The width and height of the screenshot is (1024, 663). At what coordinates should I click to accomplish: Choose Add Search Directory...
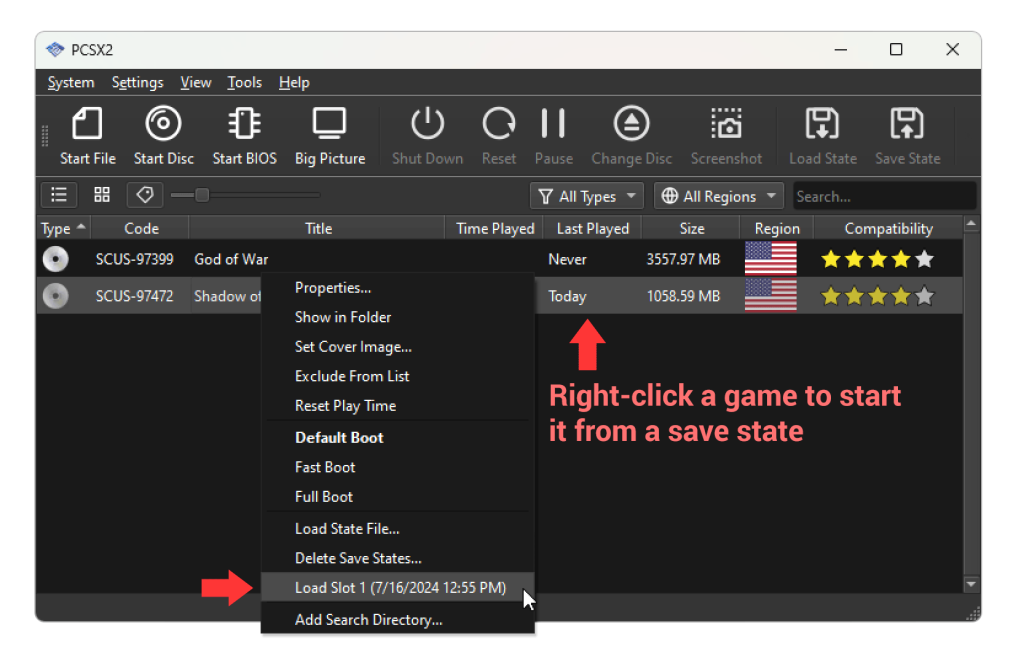tap(398, 620)
